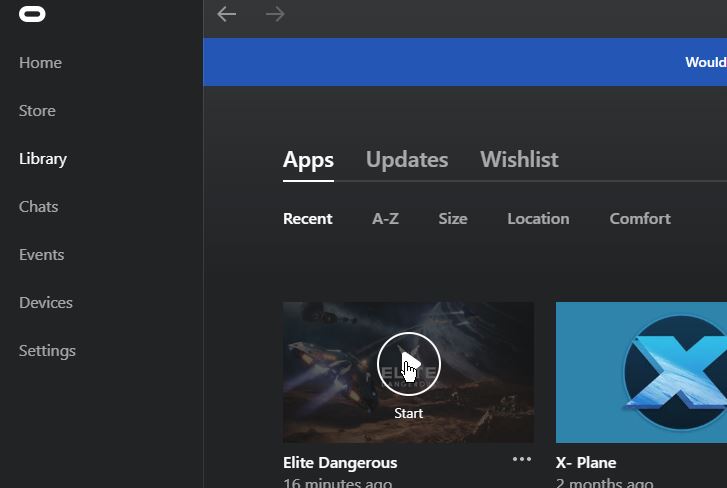Switch to the Wishlist tab

point(519,160)
